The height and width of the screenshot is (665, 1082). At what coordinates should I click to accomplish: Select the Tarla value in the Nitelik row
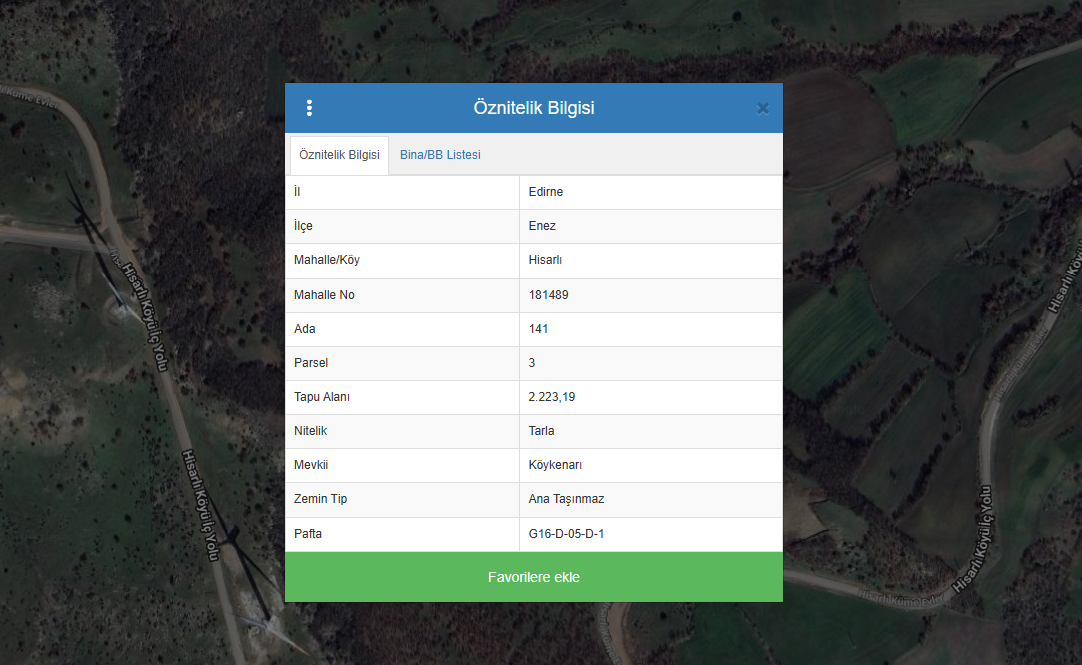point(541,431)
